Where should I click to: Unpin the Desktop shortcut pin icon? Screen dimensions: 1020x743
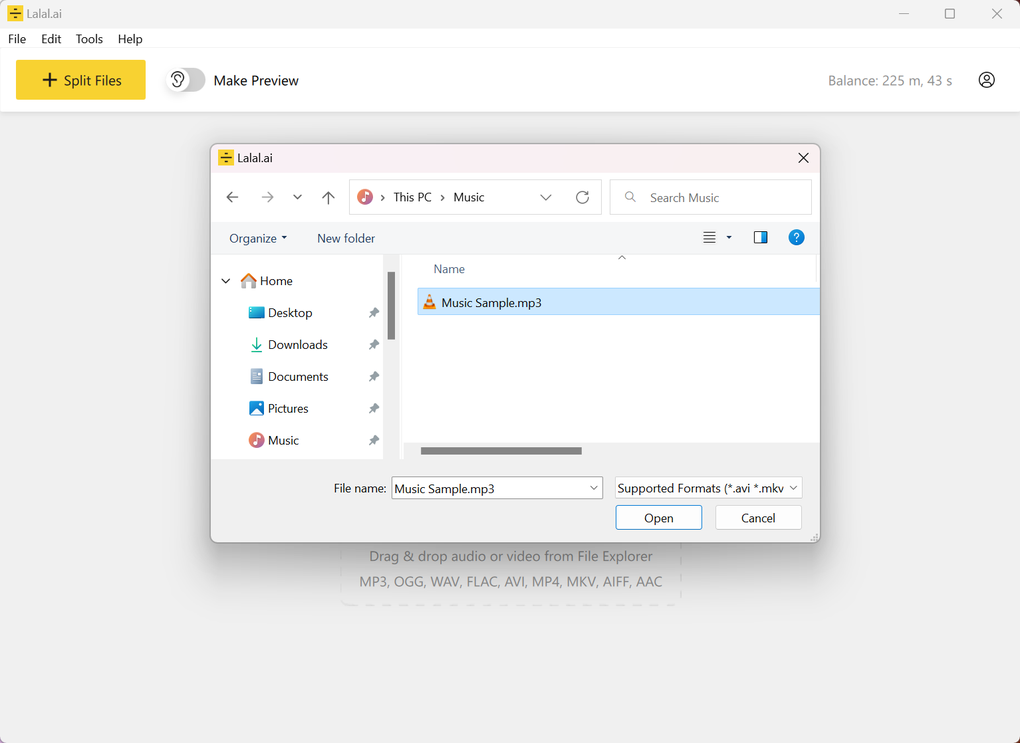pyautogui.click(x=373, y=312)
